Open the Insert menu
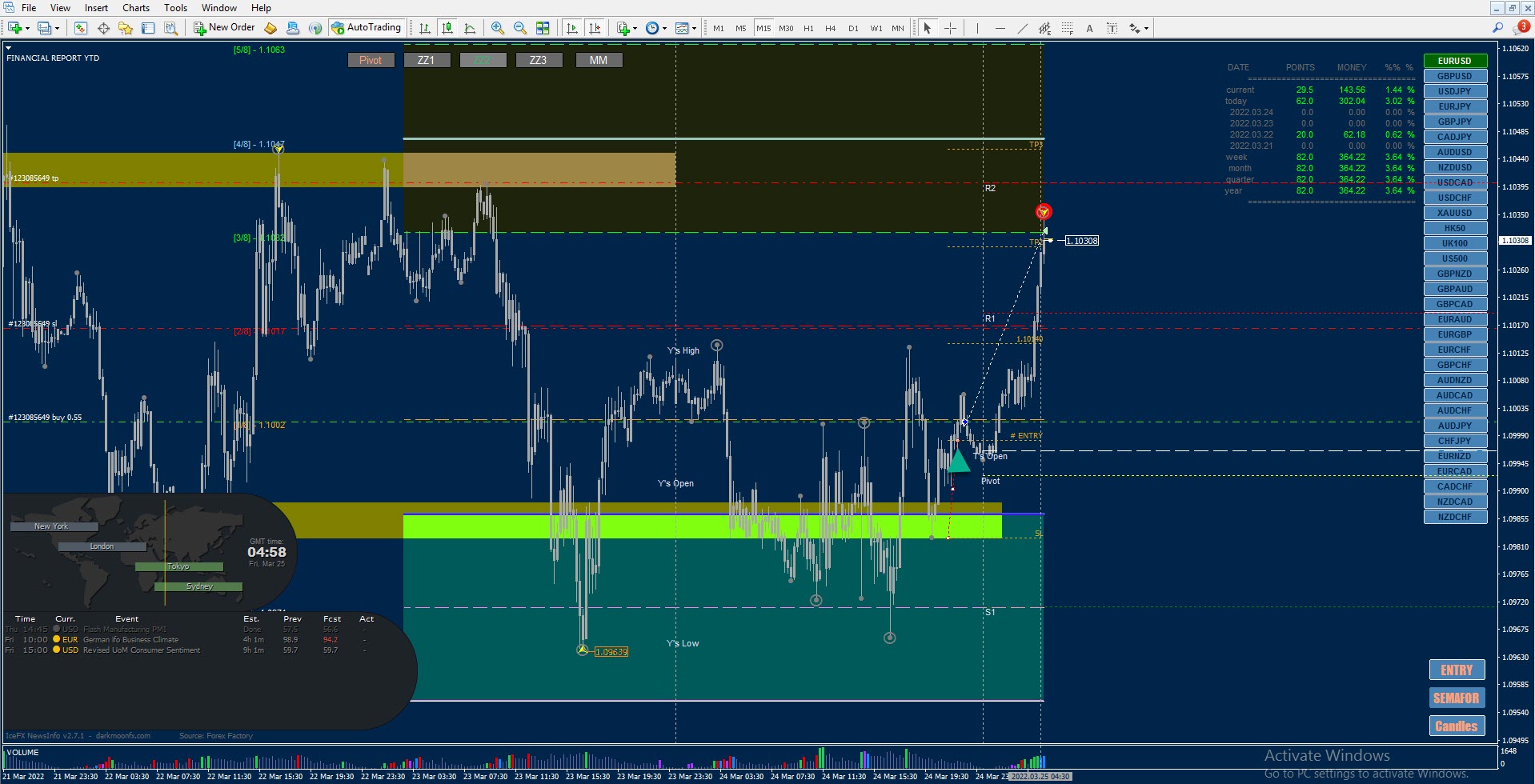This screenshot has width=1535, height=784. point(96,8)
